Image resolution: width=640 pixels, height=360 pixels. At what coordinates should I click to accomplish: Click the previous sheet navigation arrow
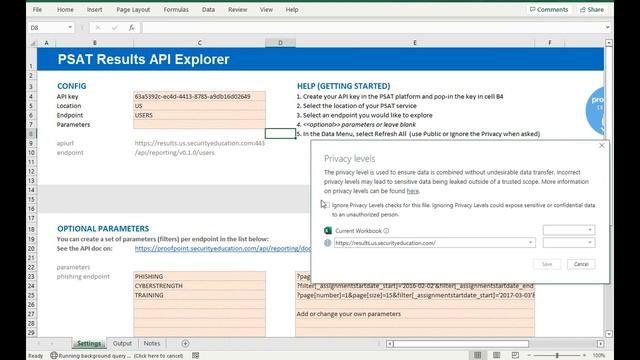[x=39, y=344]
